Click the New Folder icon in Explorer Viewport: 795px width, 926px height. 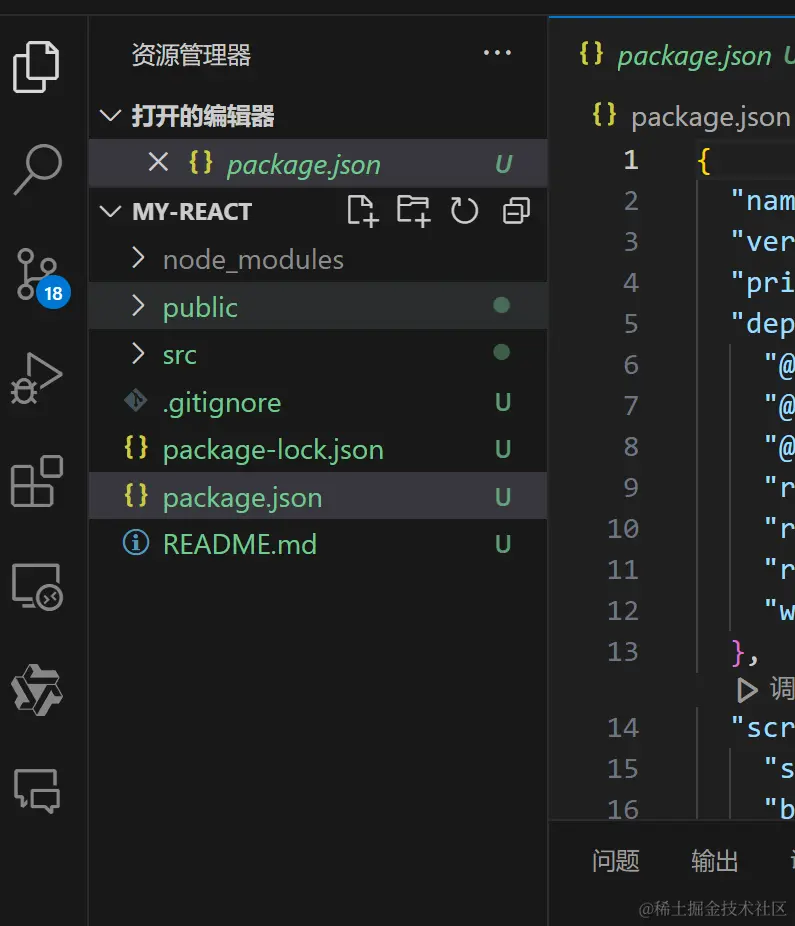(x=414, y=211)
